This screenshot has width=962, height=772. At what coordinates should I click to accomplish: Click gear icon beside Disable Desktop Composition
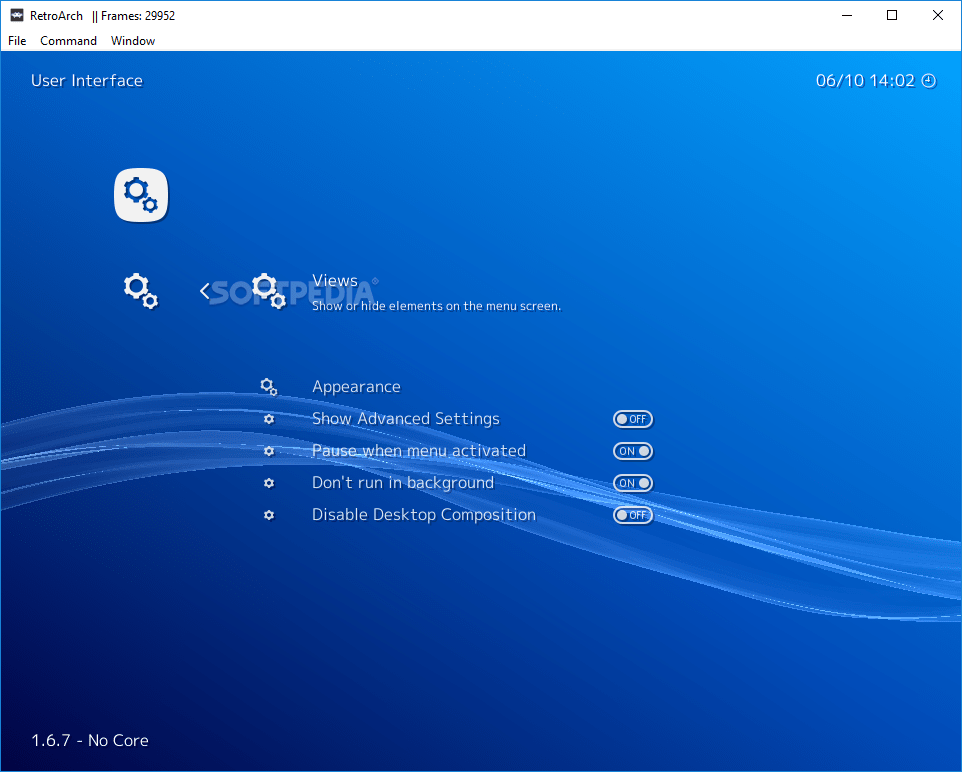(x=269, y=515)
